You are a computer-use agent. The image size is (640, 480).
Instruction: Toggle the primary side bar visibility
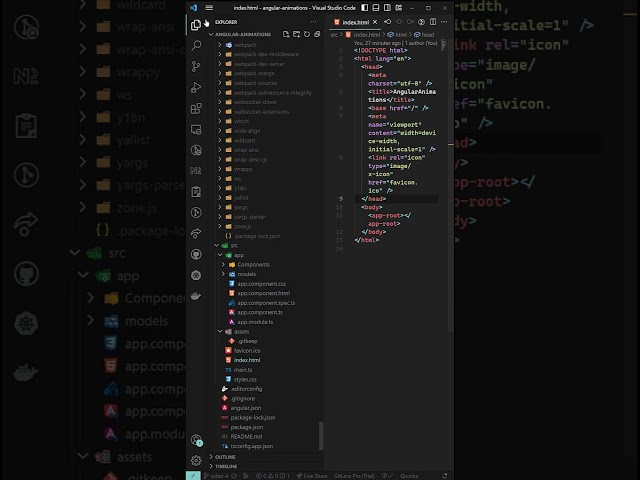(364, 8)
